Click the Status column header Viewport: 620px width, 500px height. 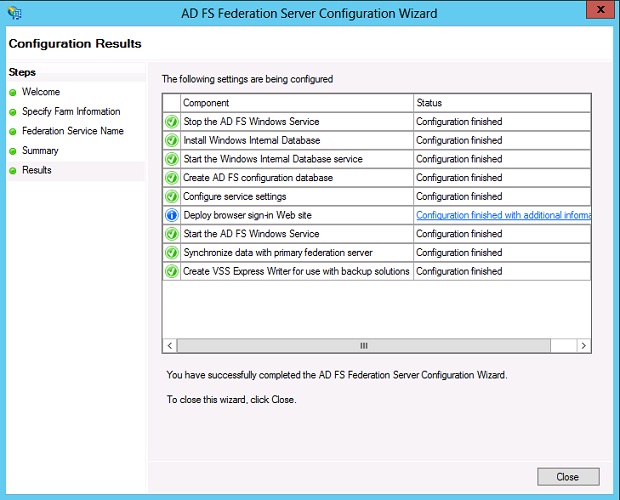(502, 103)
